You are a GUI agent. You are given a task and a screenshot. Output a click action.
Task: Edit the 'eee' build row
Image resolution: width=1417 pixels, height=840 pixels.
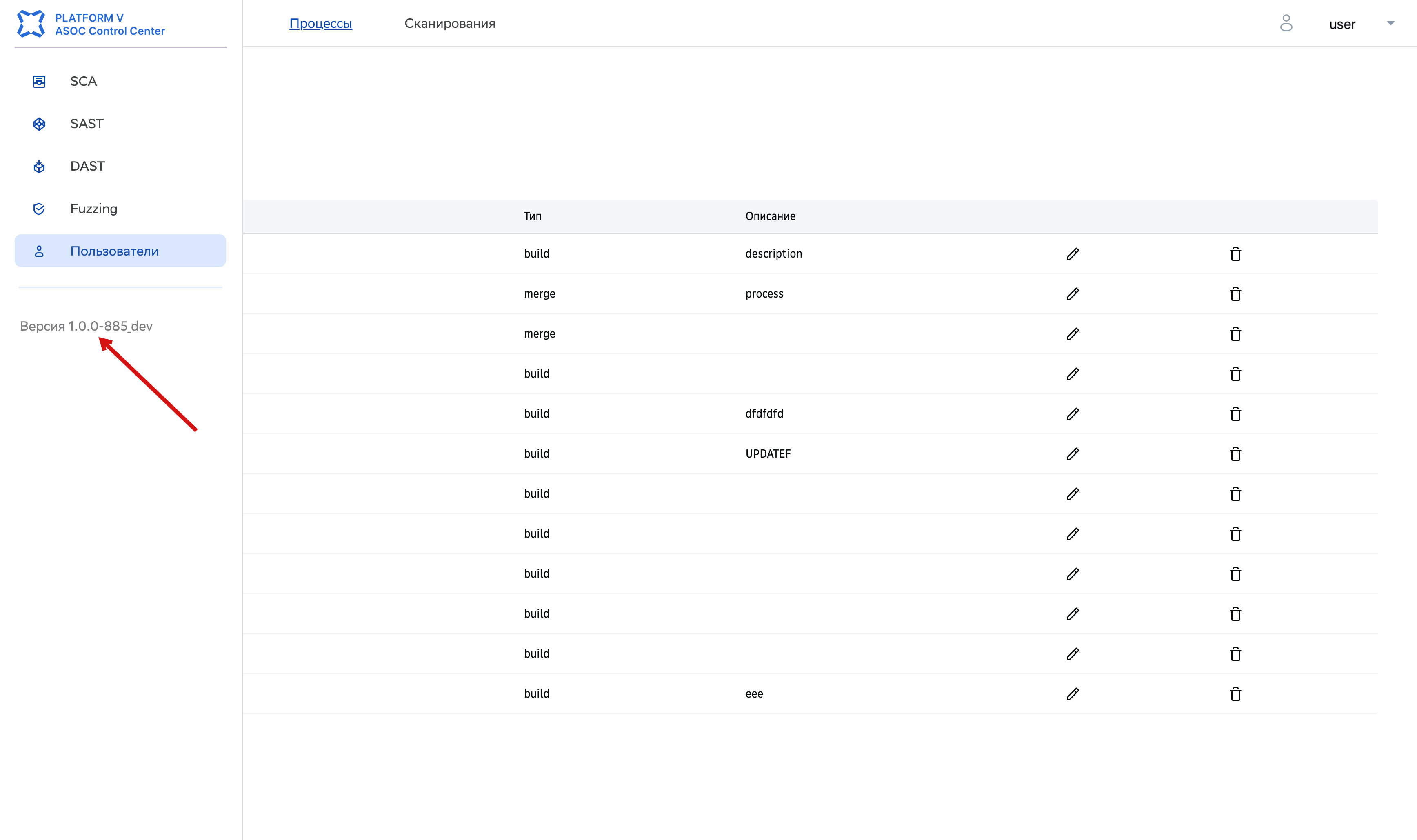[1073, 694]
